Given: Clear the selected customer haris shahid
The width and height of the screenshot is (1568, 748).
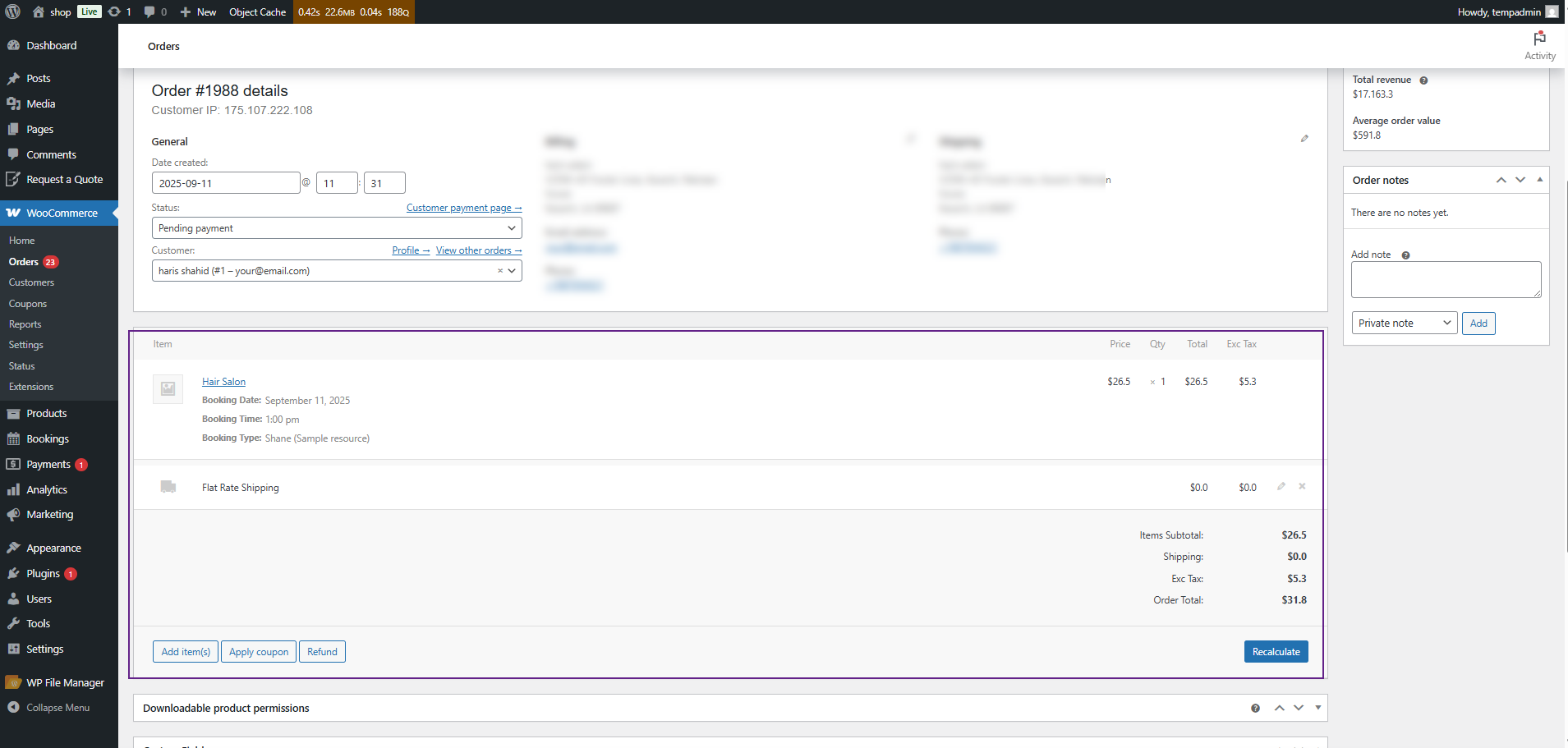Looking at the screenshot, I should (499, 271).
